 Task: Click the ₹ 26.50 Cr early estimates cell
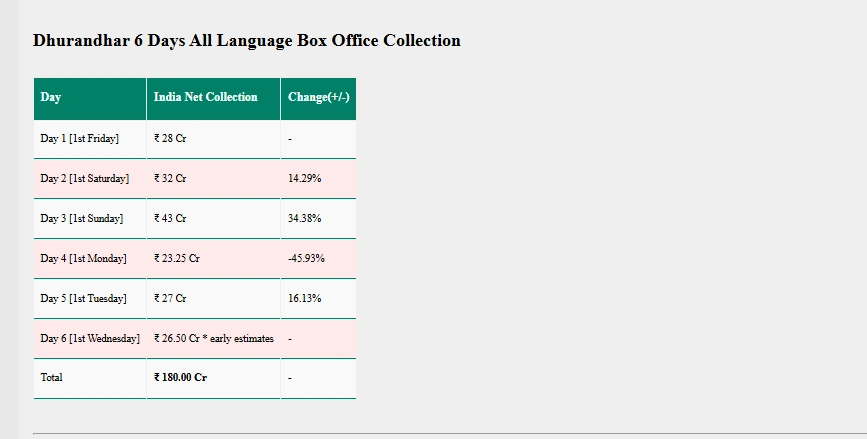point(214,339)
